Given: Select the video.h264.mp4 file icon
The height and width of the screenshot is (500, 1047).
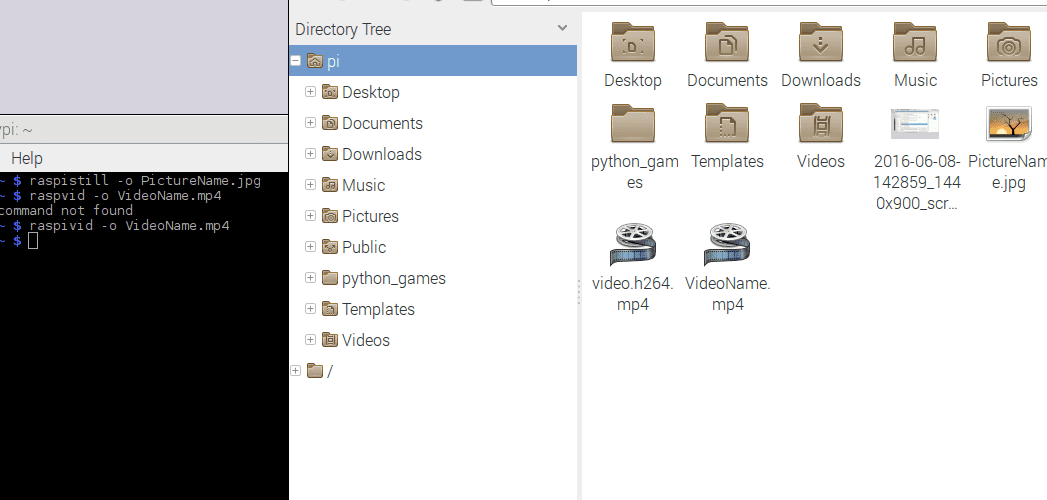Looking at the screenshot, I should tap(632, 246).
